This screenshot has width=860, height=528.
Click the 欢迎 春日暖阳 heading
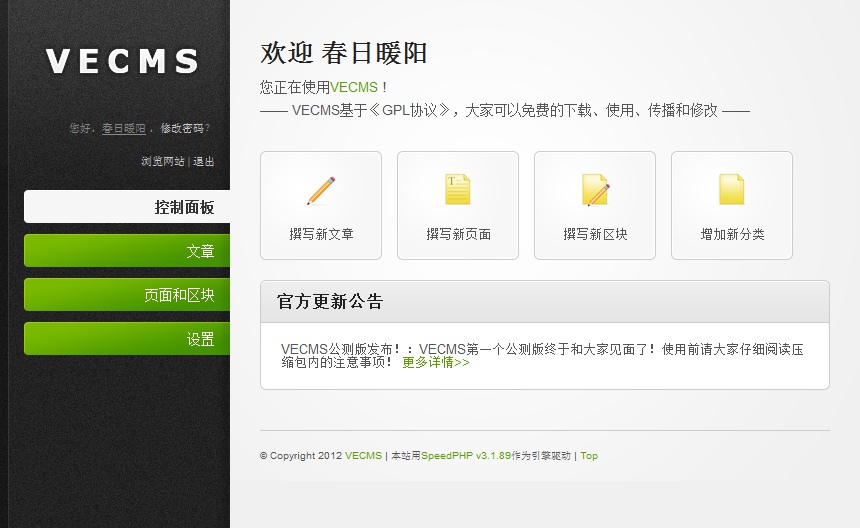(x=343, y=53)
